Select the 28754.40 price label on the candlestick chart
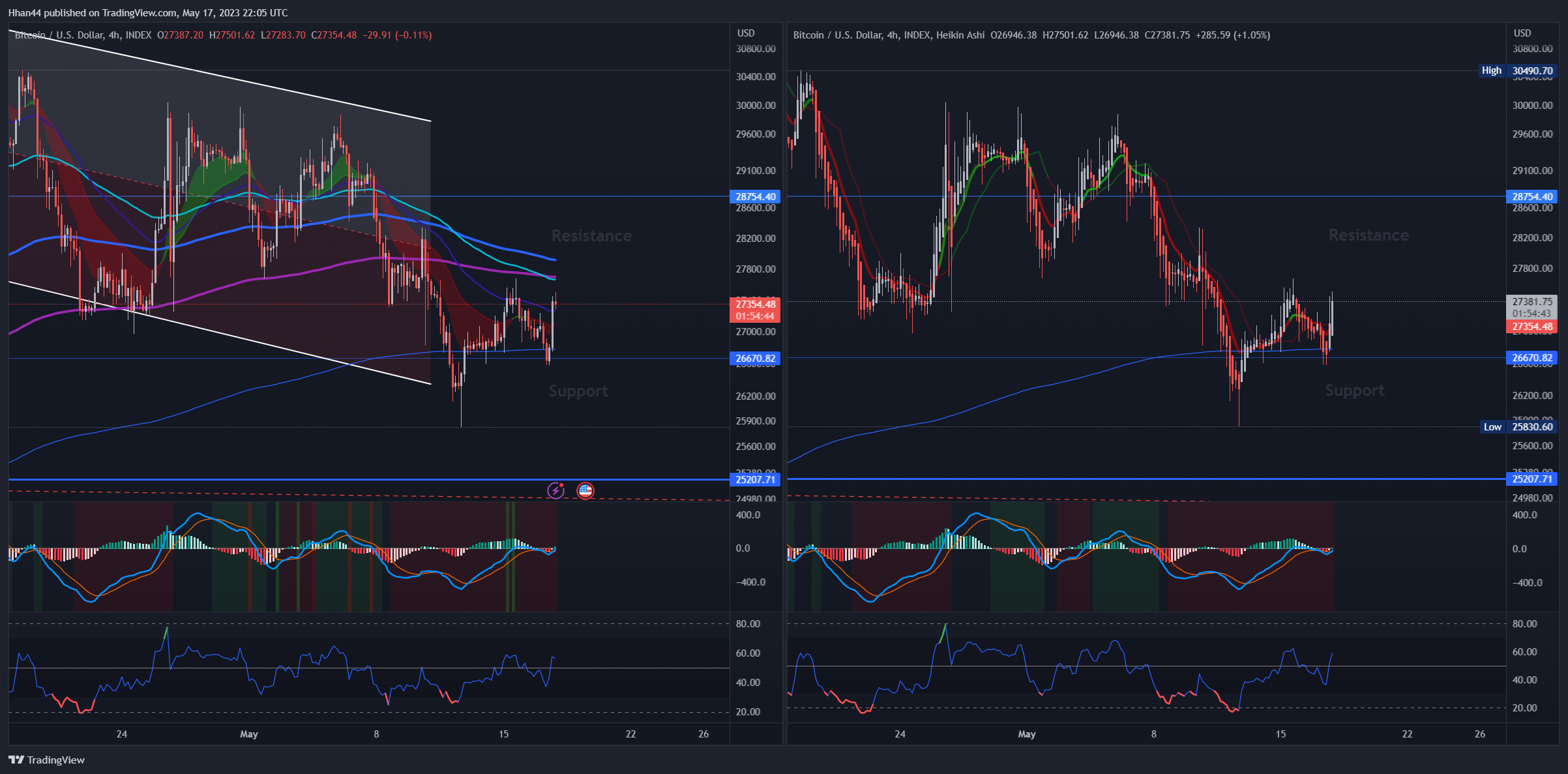The image size is (1568, 774). (755, 196)
